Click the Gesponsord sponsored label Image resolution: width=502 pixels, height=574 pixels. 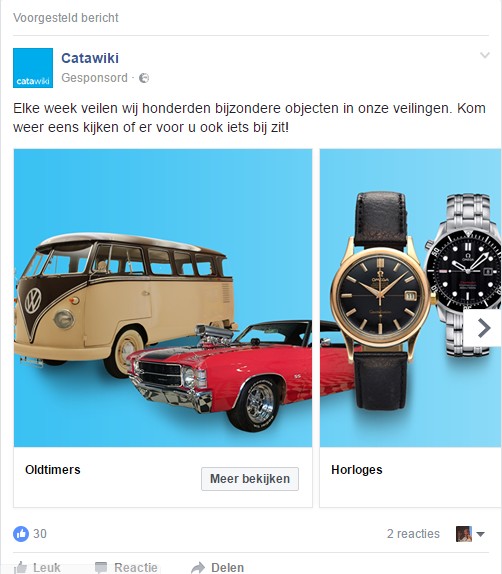click(94, 78)
